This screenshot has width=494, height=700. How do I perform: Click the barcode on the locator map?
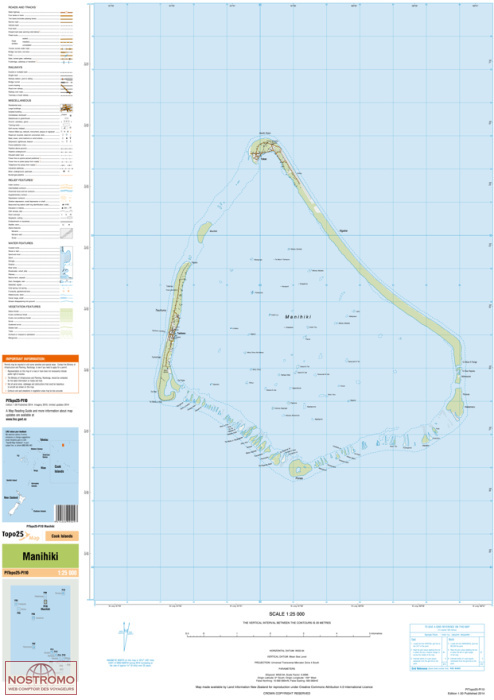point(66,513)
